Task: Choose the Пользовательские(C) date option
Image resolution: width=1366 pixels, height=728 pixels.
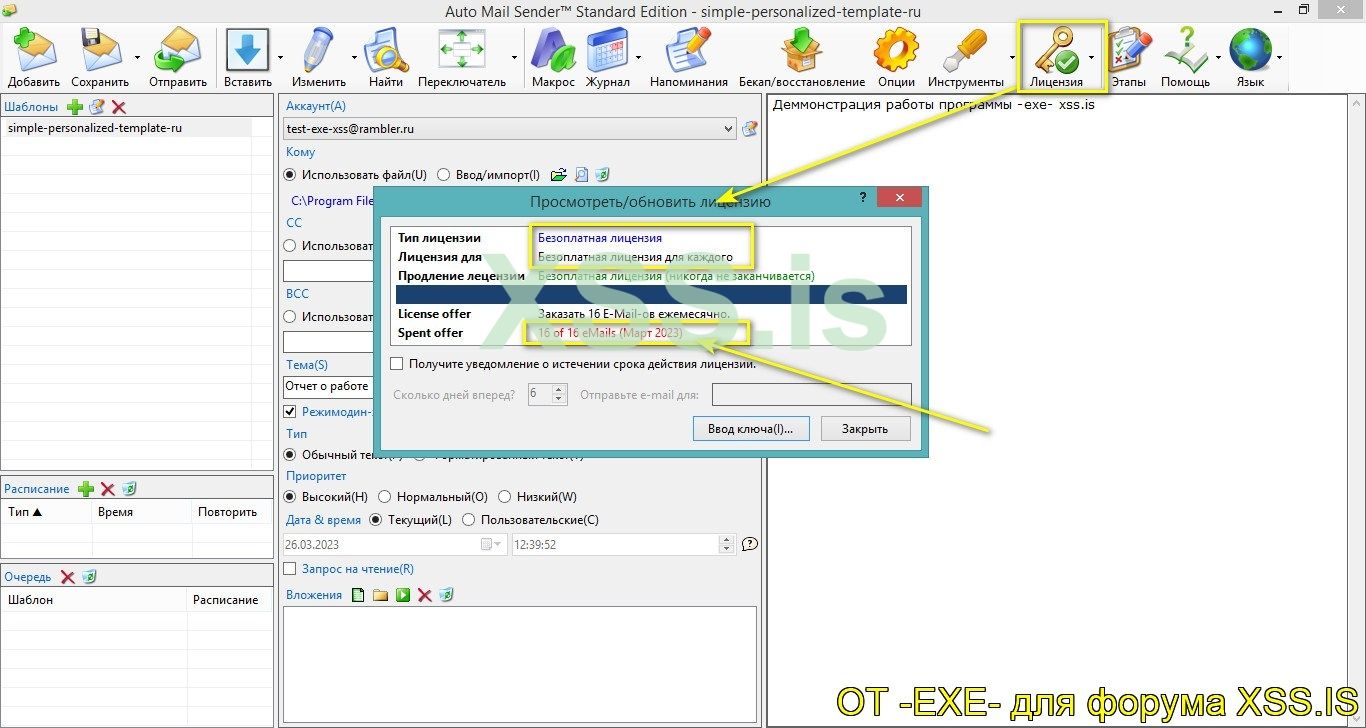Action: (469, 520)
